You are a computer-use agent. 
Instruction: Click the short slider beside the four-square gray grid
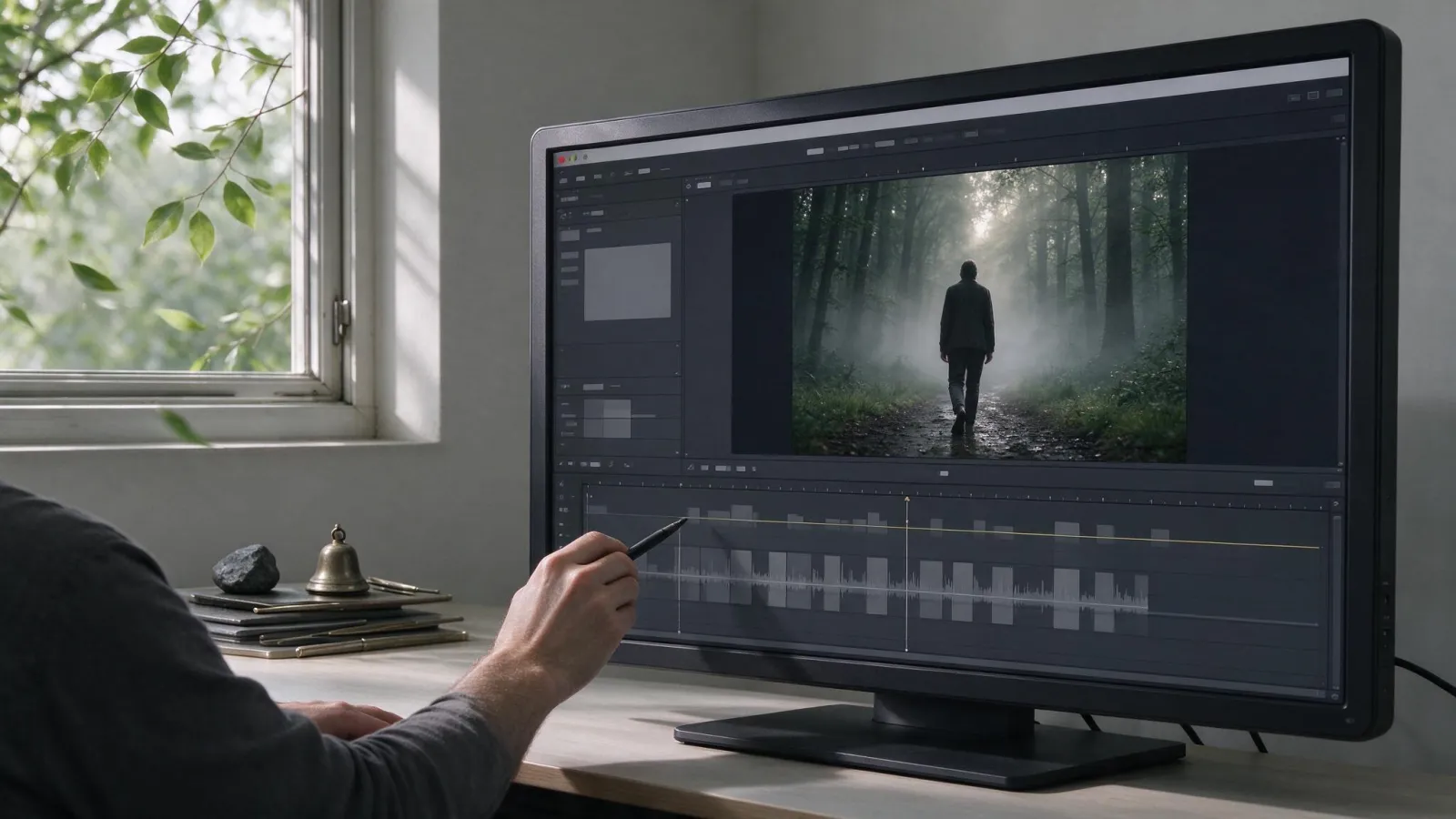[643, 416]
